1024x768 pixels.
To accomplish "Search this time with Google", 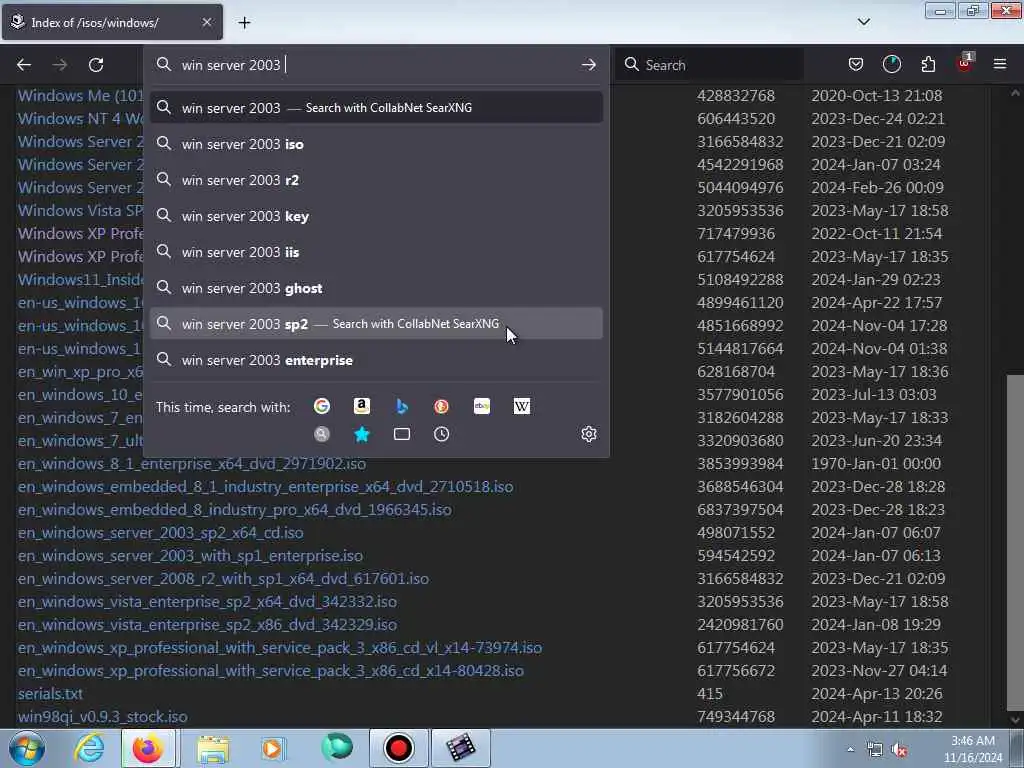I will (x=322, y=406).
